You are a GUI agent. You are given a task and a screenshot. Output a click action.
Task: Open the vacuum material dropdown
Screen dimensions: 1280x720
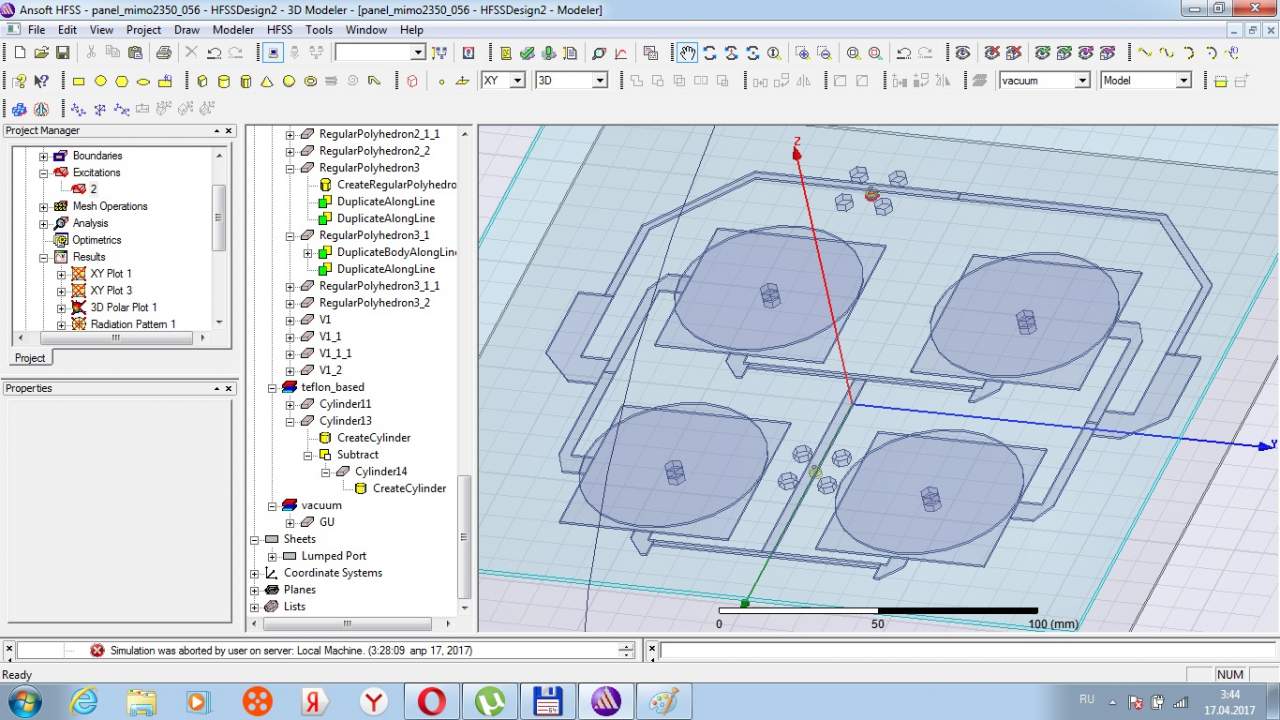pyautogui.click(x=1082, y=81)
